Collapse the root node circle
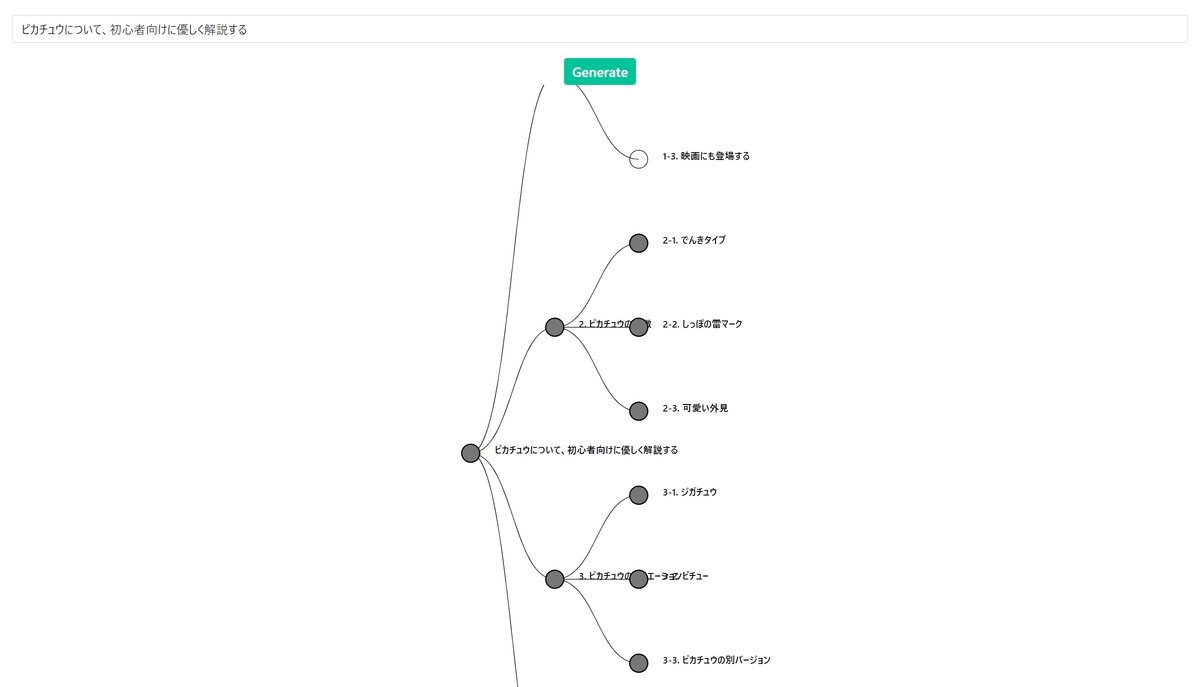This screenshot has width=1200, height=687. click(471, 453)
